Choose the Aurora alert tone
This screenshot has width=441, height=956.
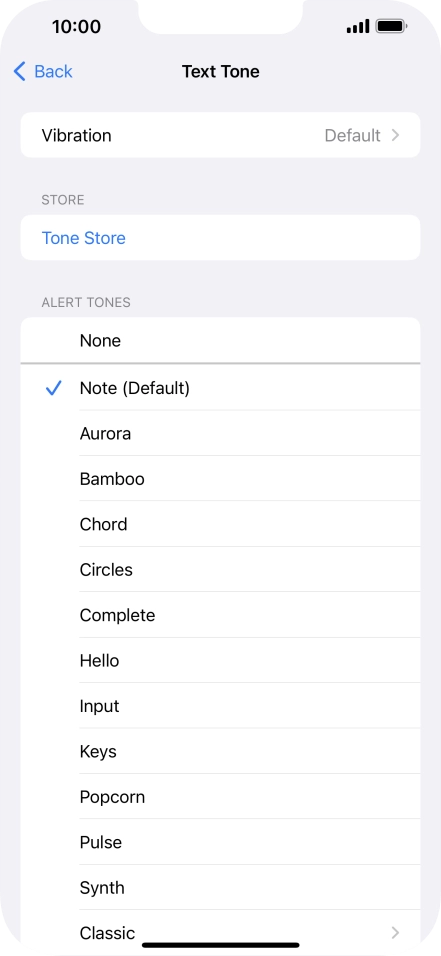pyautogui.click(x=220, y=433)
